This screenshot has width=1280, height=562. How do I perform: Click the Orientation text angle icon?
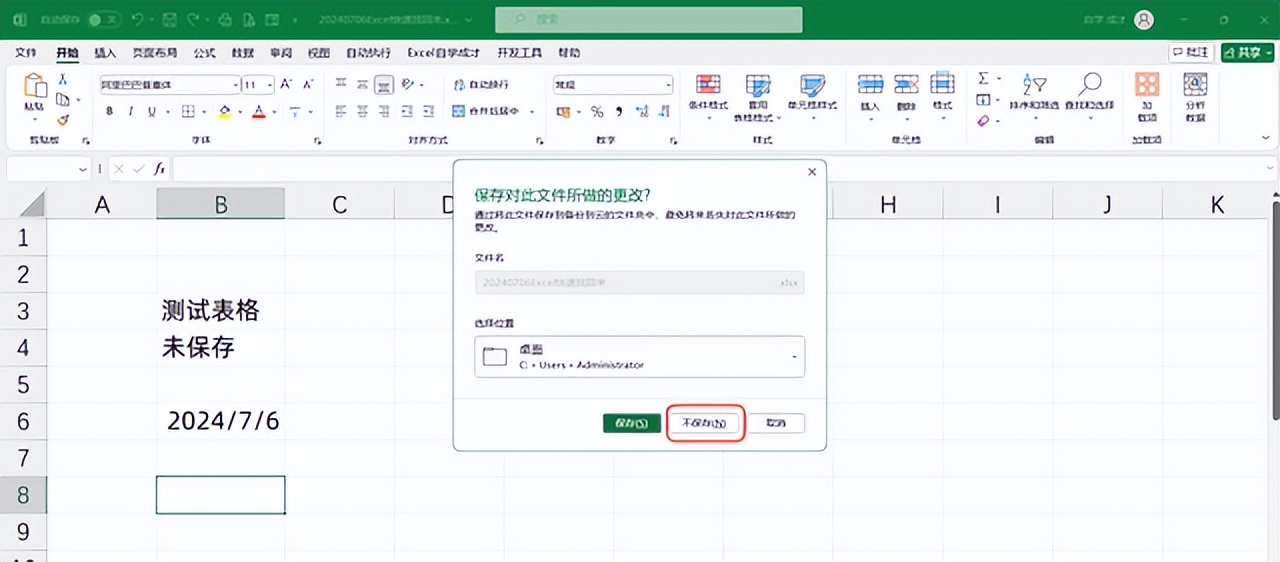tap(408, 85)
